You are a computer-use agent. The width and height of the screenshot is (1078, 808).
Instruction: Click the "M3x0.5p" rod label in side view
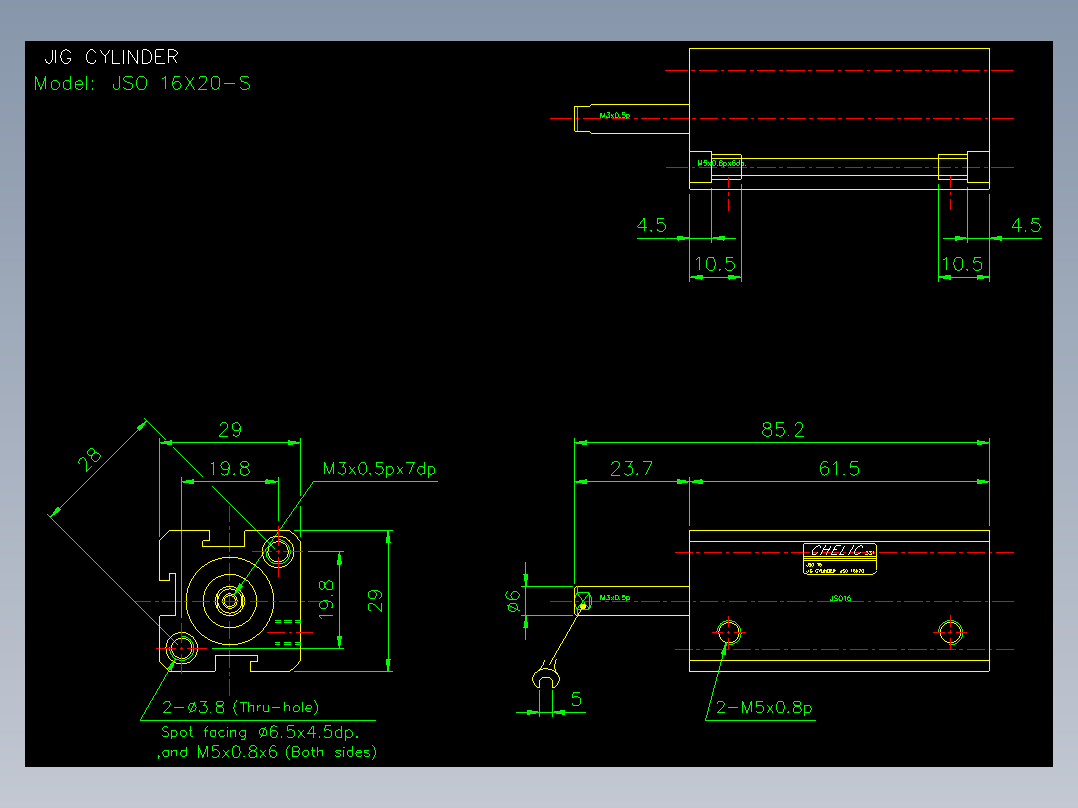point(615,598)
